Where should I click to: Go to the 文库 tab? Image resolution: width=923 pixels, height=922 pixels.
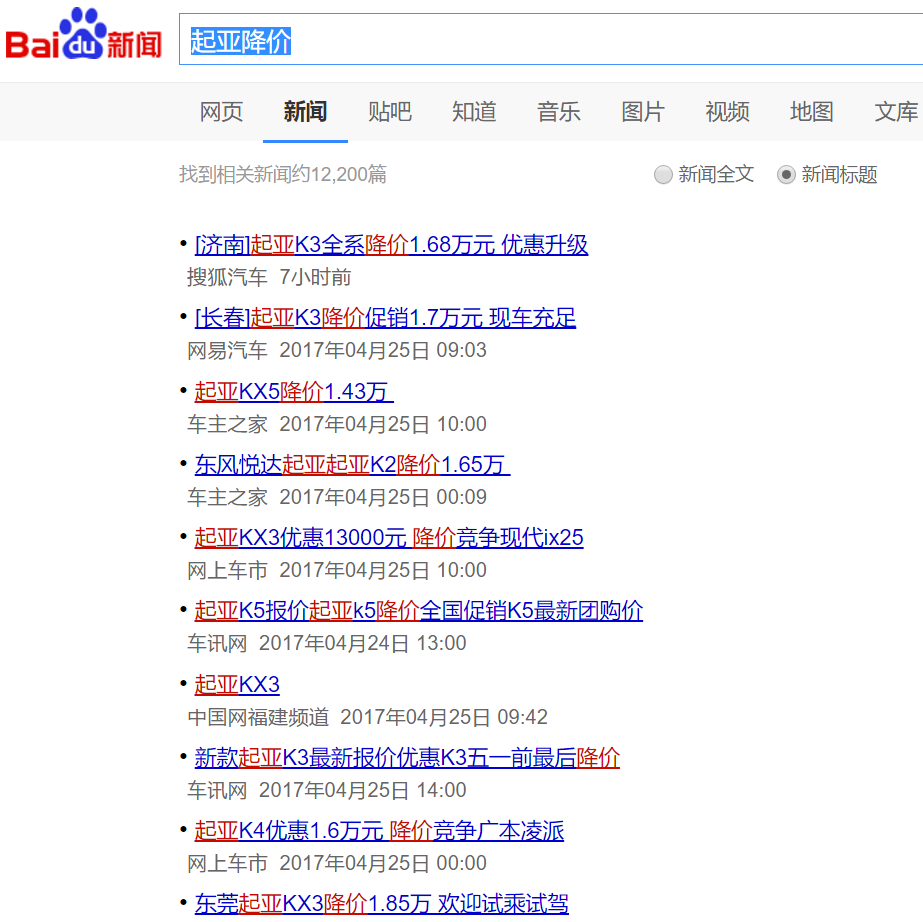pyautogui.click(x=895, y=112)
